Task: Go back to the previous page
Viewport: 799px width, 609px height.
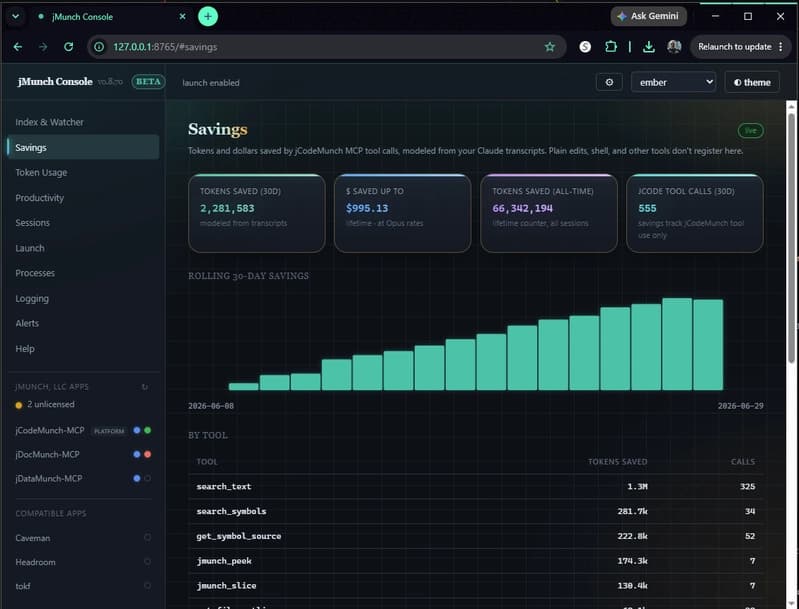Action: (18, 47)
